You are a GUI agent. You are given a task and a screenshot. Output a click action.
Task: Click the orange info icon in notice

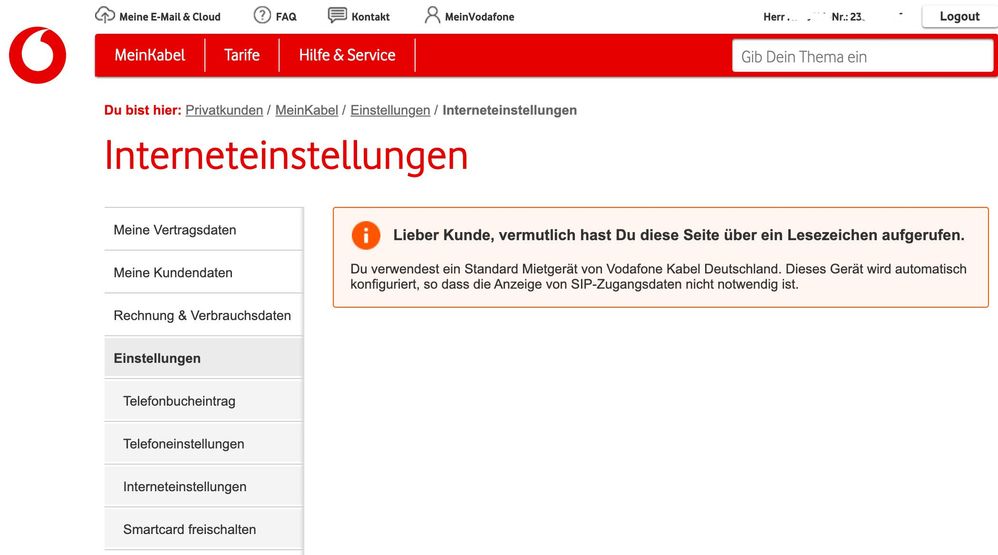(x=366, y=235)
